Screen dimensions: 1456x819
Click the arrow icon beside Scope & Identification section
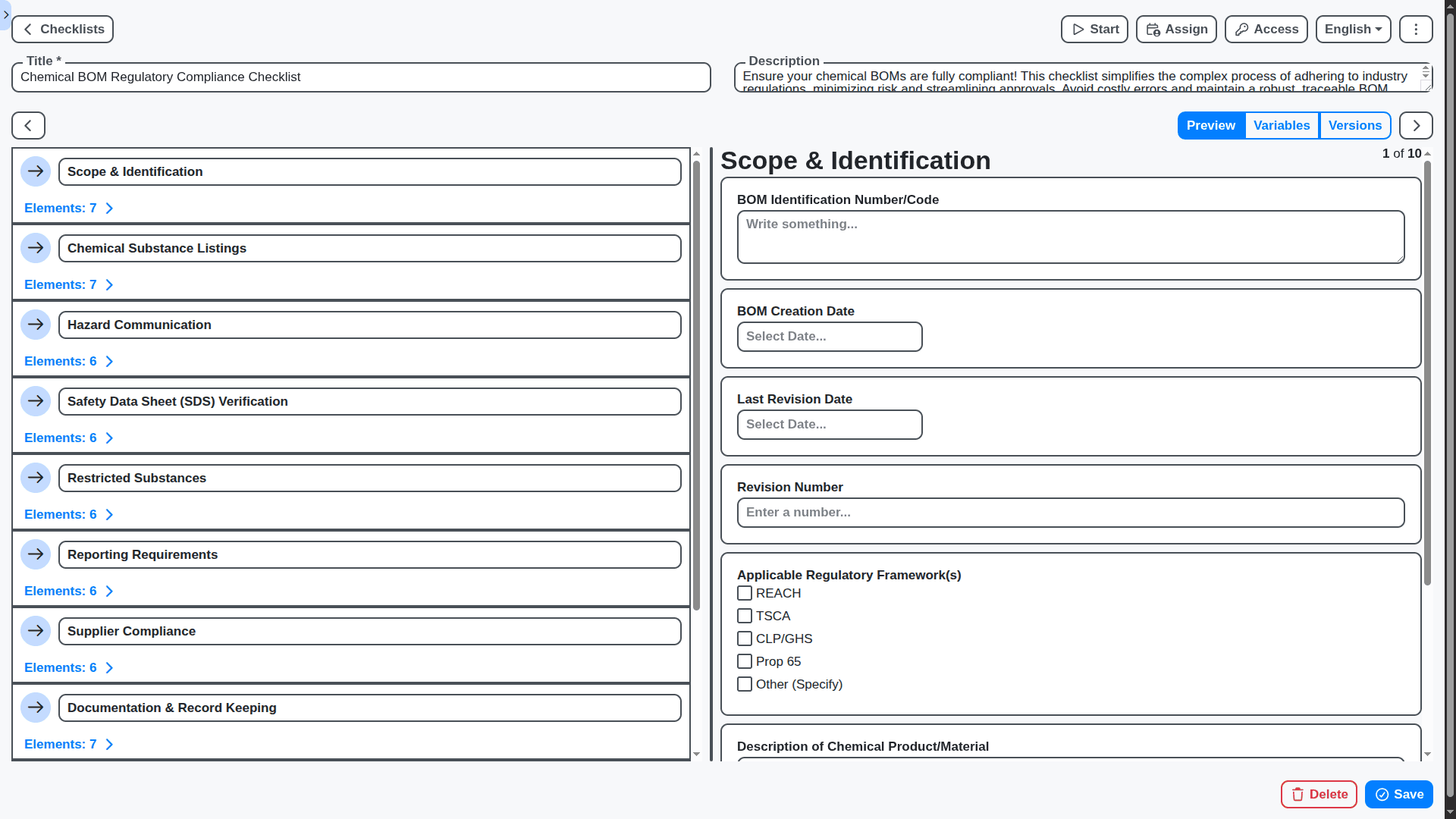pyautogui.click(x=36, y=171)
